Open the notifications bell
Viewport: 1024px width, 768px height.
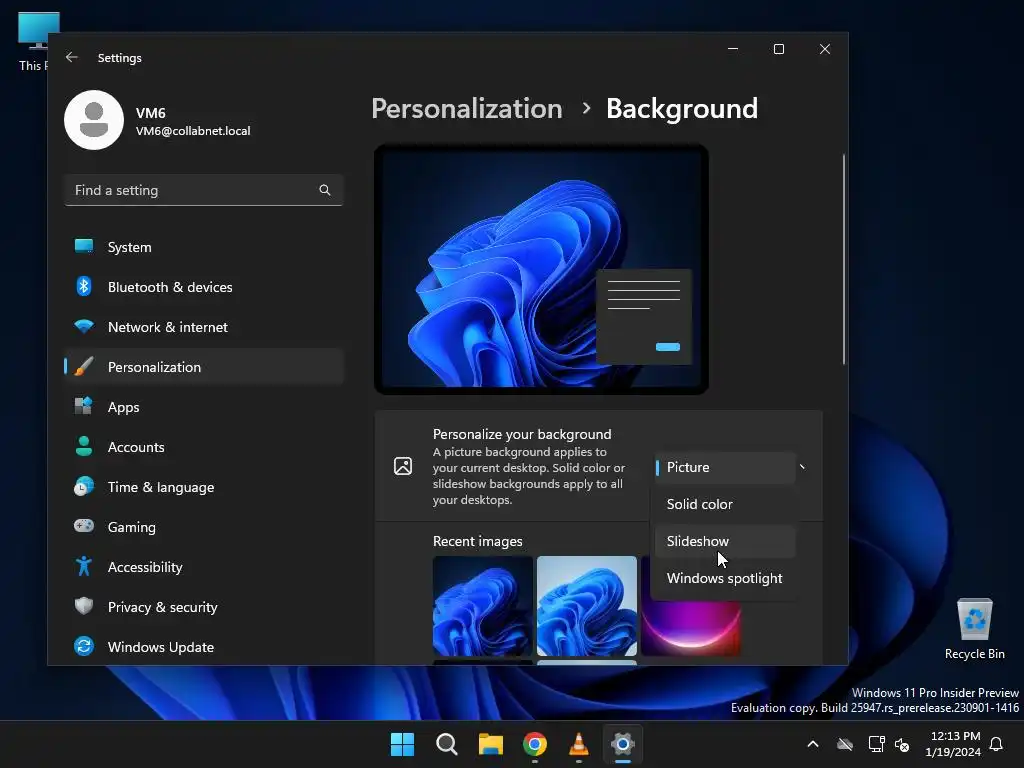click(x=997, y=744)
